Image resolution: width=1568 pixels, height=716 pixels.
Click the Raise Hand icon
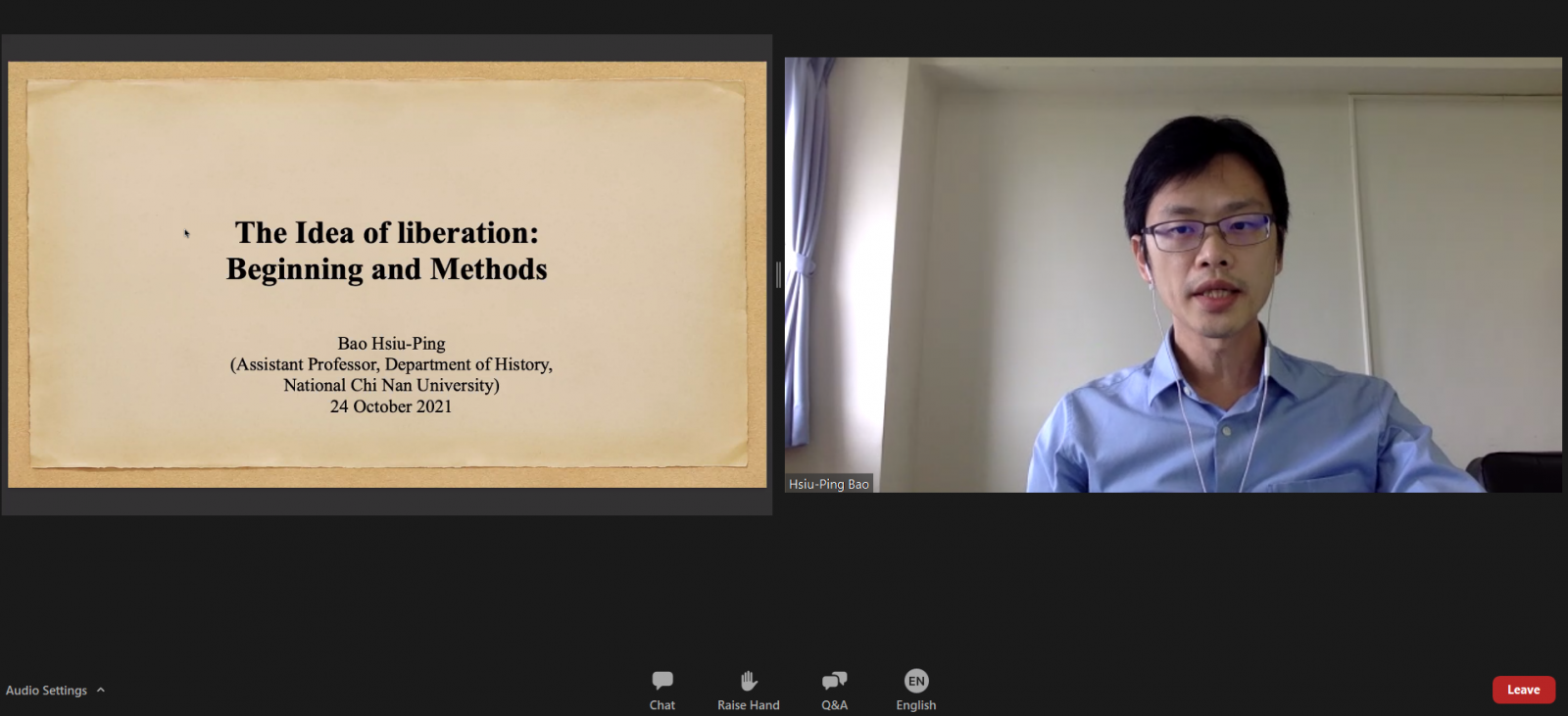(x=749, y=680)
